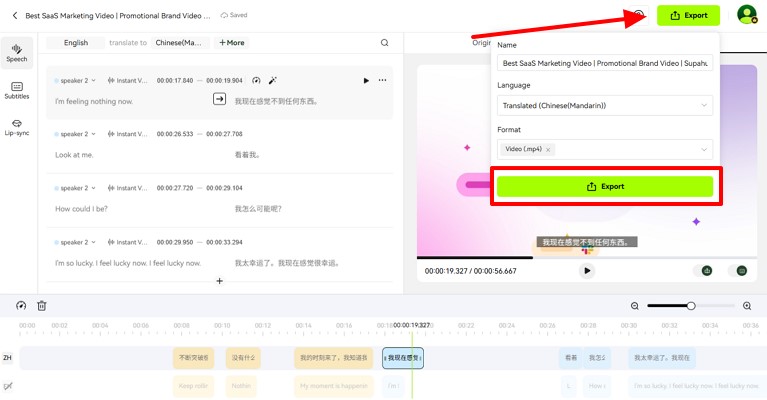Viewport: 767px width, 400px height.
Task: Select the 我太幸运了 clip on ZH track
Action: point(662,358)
